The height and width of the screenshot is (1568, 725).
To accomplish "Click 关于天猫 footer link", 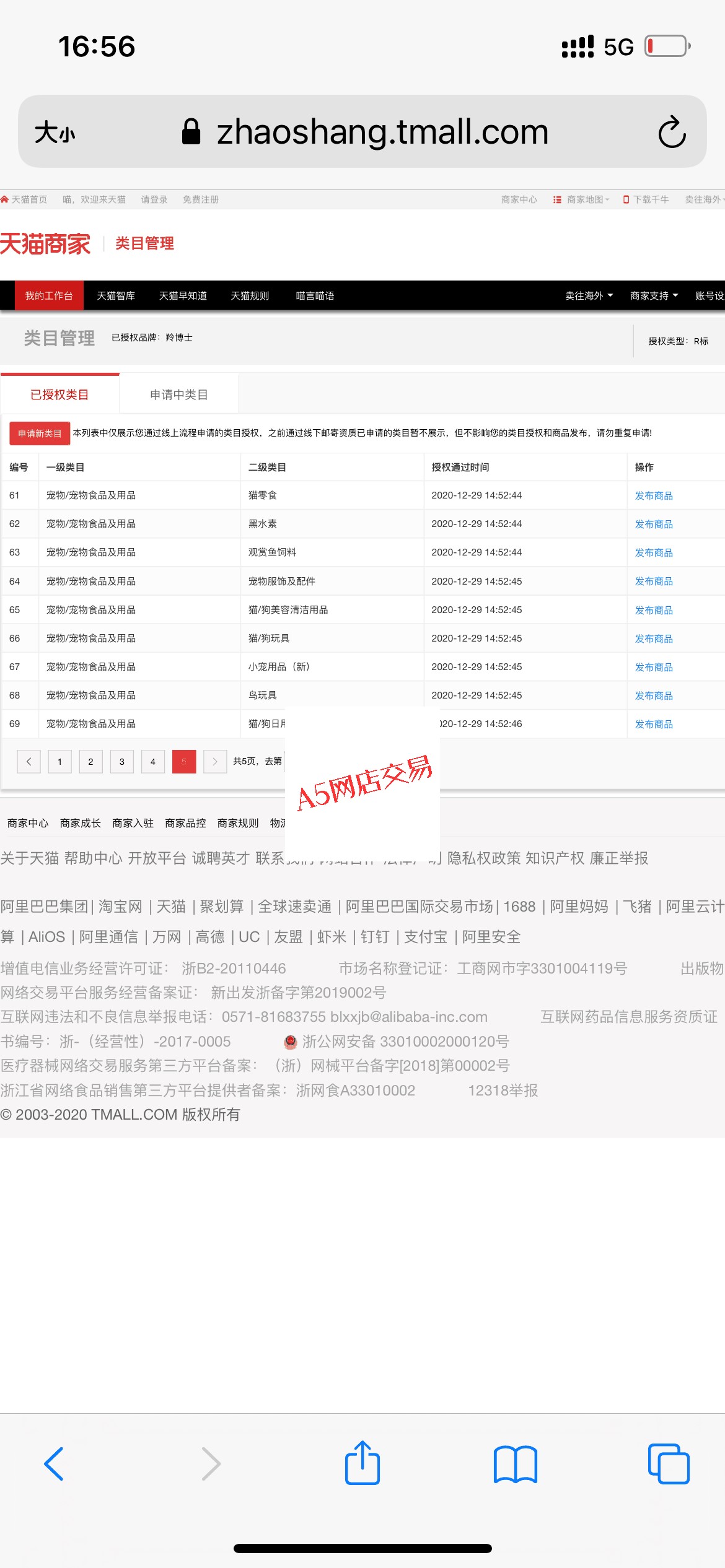I will tap(30, 858).
